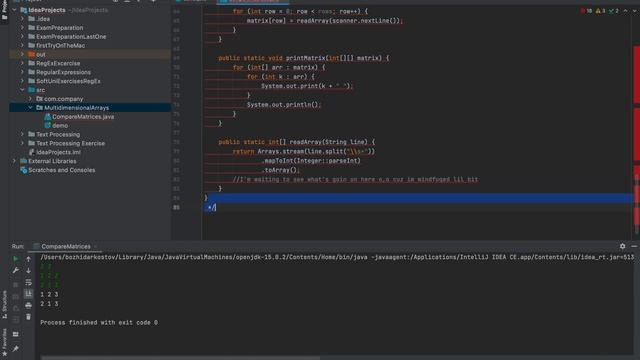Go to next highlighted error arrow
The image size is (640, 360).
click(x=635, y=11)
